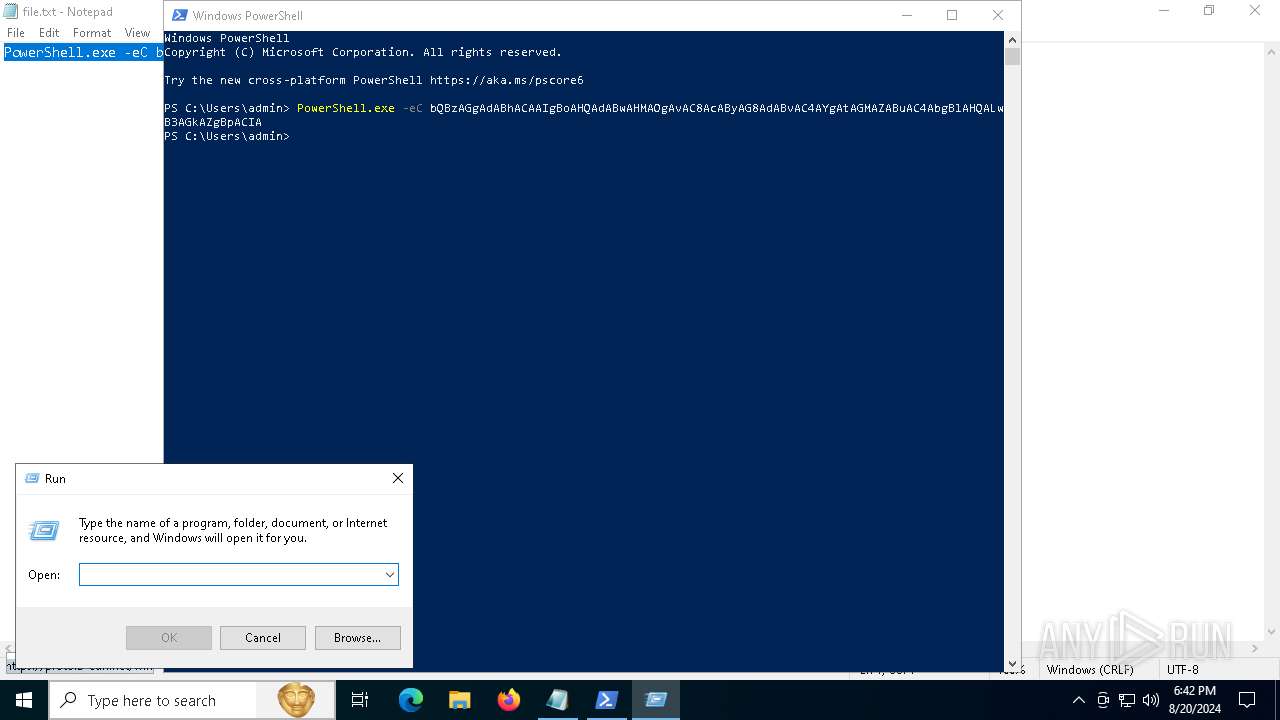
Task: Click the Notepad icon in file.txt title bar
Action: tap(11, 11)
